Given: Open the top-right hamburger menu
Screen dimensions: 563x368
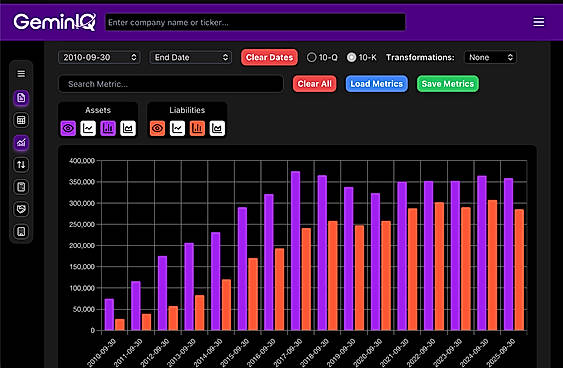Looking at the screenshot, I should 538,22.
